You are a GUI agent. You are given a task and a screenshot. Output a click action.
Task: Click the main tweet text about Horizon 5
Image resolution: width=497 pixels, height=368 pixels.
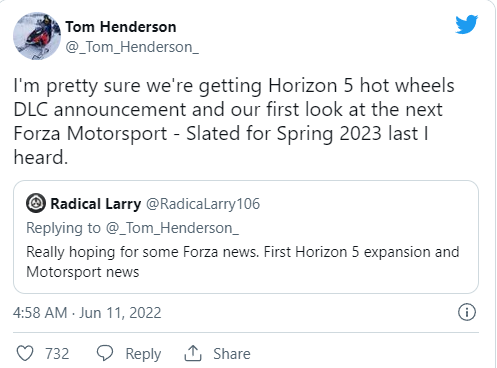pyautogui.click(x=234, y=121)
